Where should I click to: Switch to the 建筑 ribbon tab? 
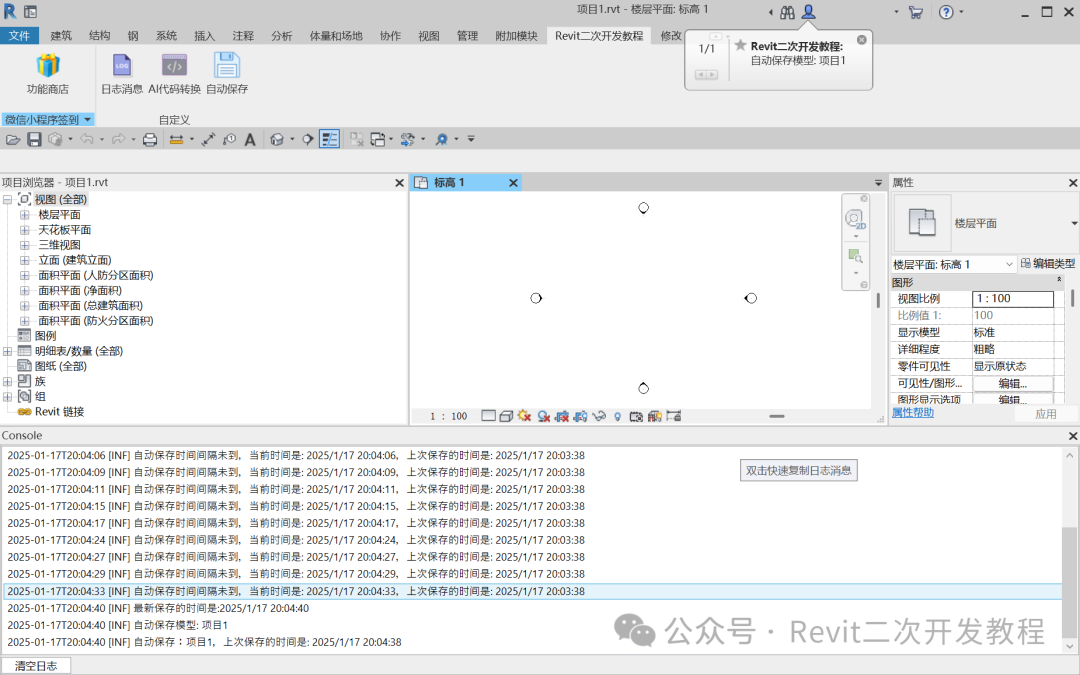pyautogui.click(x=61, y=36)
